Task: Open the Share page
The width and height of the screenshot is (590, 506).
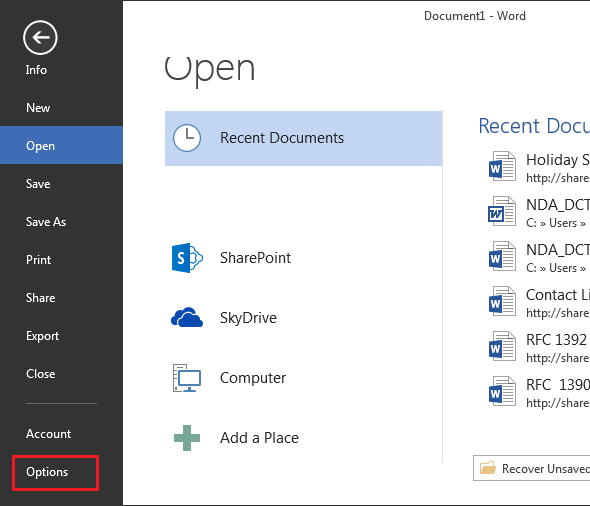Action: pyautogui.click(x=61, y=298)
